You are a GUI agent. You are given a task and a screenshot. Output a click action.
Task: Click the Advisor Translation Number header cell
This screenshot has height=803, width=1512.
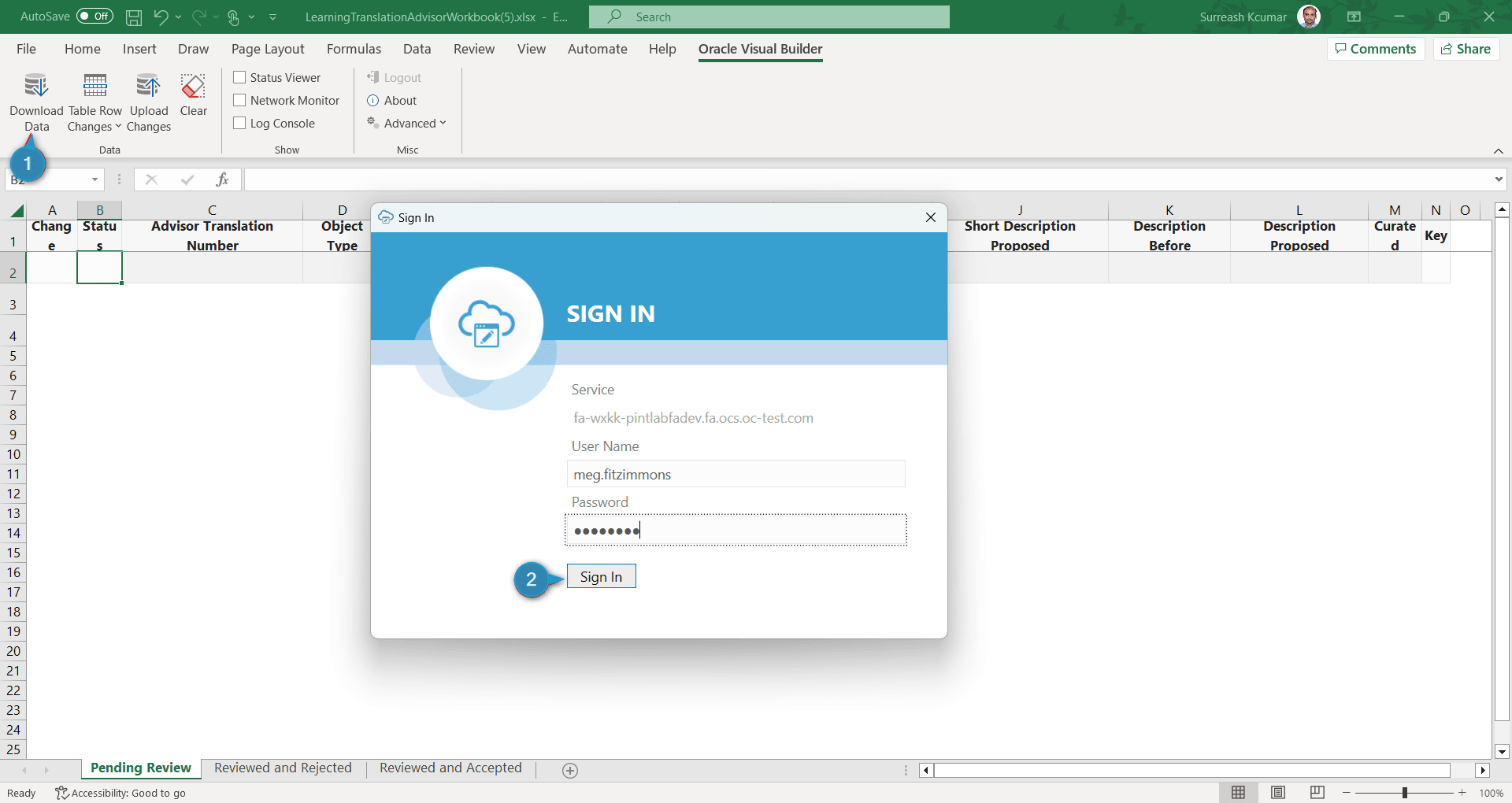coord(212,235)
